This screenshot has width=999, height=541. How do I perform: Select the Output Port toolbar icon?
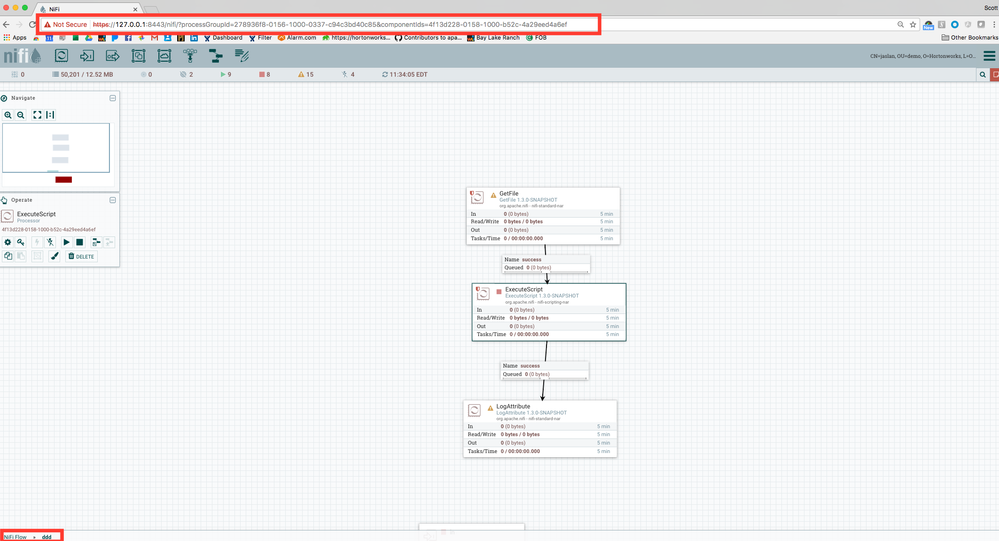[113, 56]
